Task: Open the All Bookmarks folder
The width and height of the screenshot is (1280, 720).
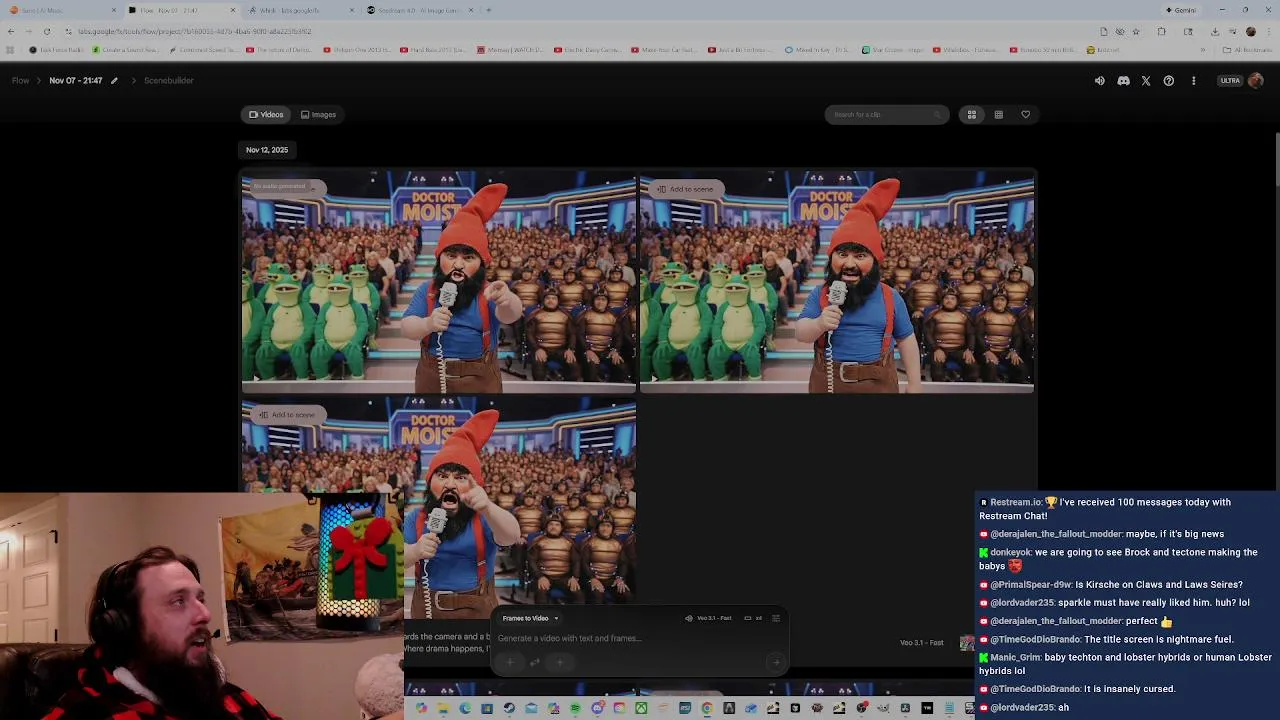Action: pos(1249,50)
